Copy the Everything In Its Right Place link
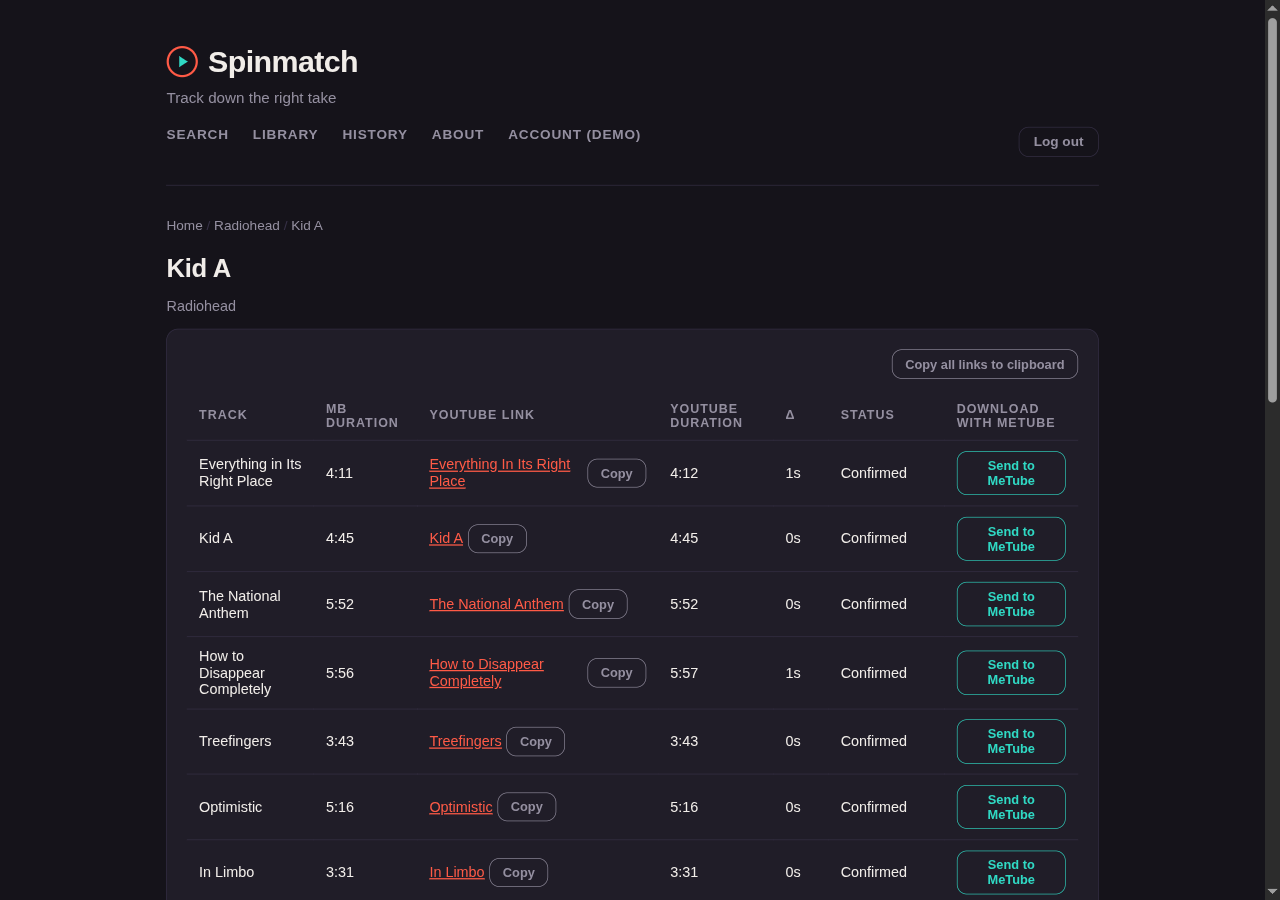Screen dimensions: 1280x900 pyautogui.click(x=616, y=473)
